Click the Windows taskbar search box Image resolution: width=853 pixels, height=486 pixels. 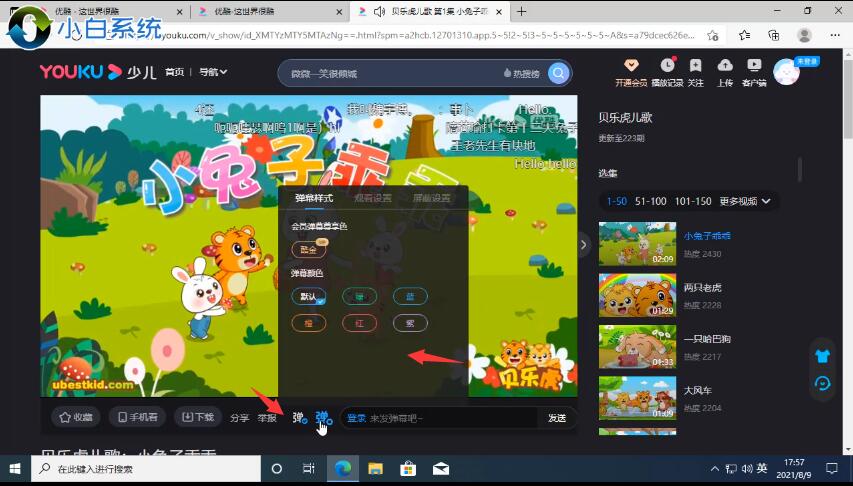(x=146, y=469)
